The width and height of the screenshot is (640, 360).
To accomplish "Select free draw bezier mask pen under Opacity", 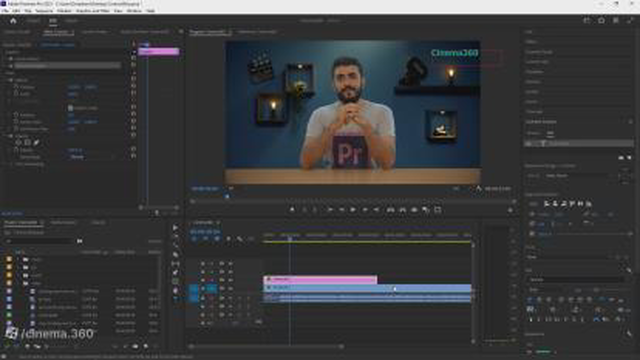I will tap(36, 142).
